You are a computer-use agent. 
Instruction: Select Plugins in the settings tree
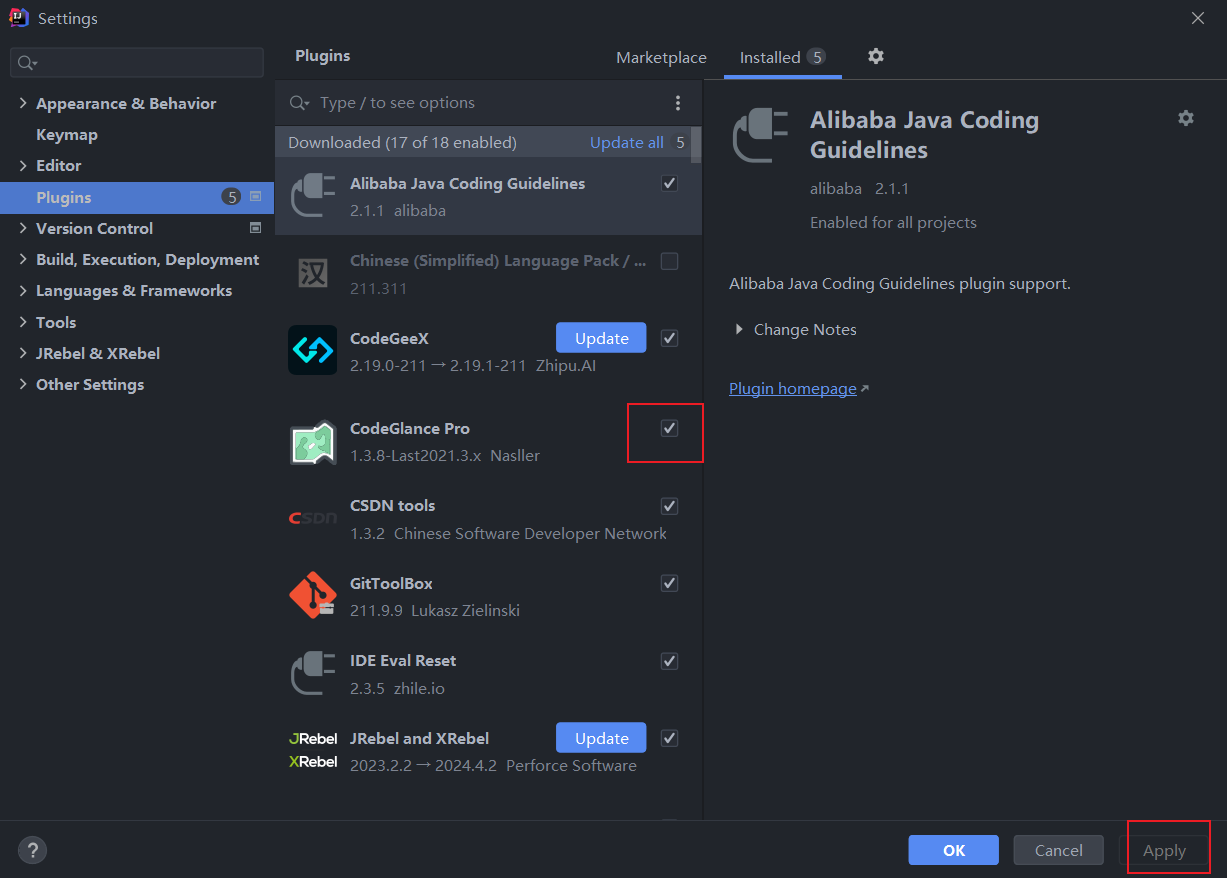pos(137,197)
